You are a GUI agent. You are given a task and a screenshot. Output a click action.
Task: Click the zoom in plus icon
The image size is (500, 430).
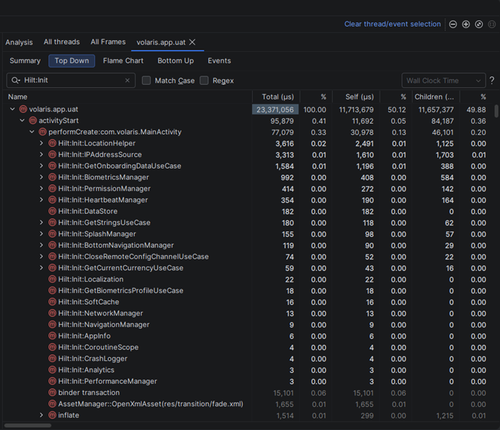(466, 24)
